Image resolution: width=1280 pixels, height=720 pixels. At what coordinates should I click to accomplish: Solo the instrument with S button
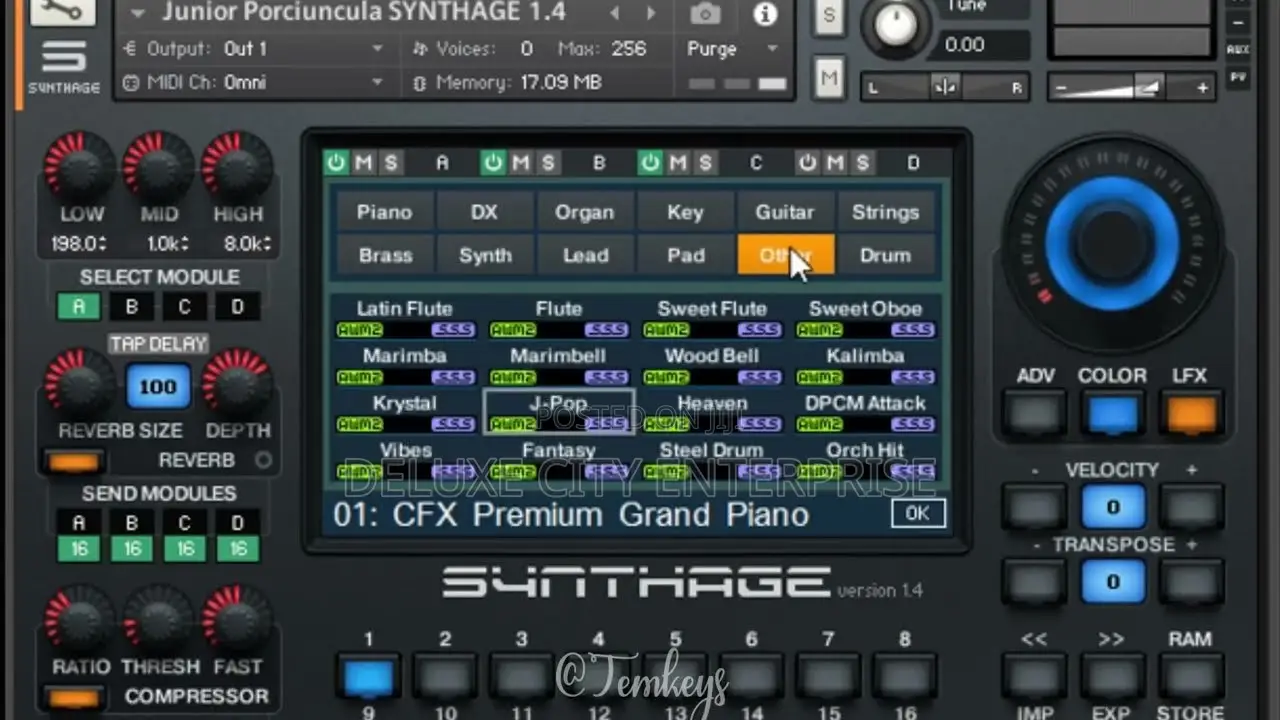(x=829, y=17)
